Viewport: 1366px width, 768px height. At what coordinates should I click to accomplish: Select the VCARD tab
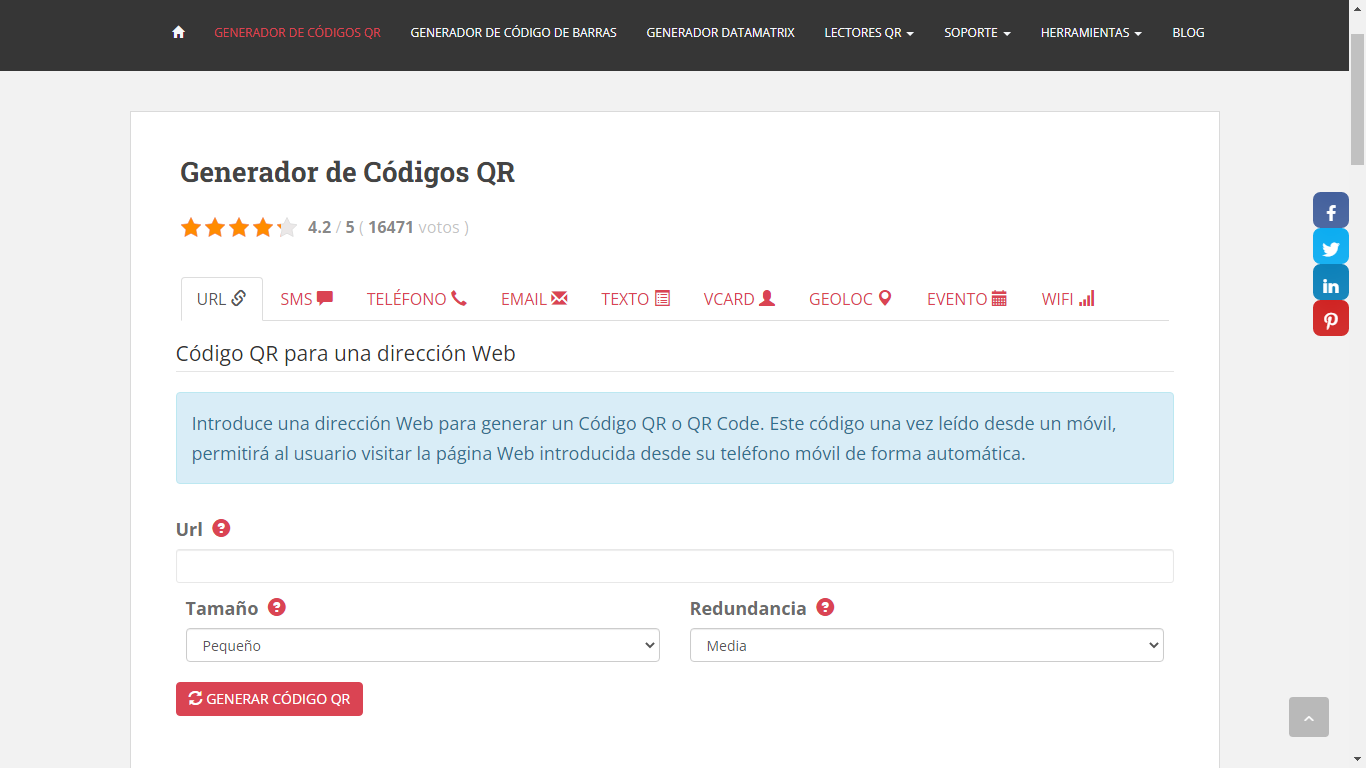point(738,299)
